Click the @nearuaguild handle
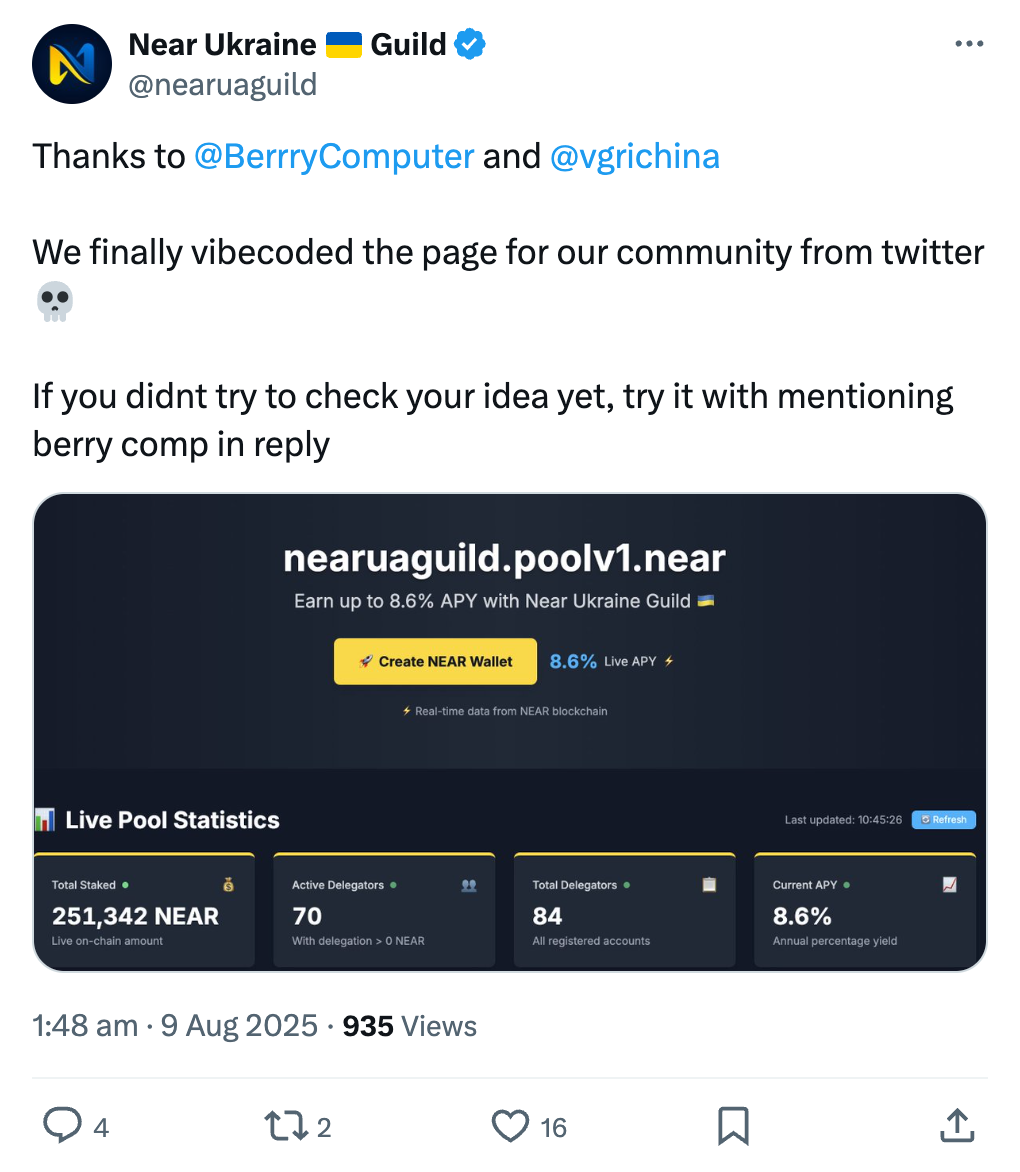Viewport: 1020px width, 1172px height. (223, 85)
